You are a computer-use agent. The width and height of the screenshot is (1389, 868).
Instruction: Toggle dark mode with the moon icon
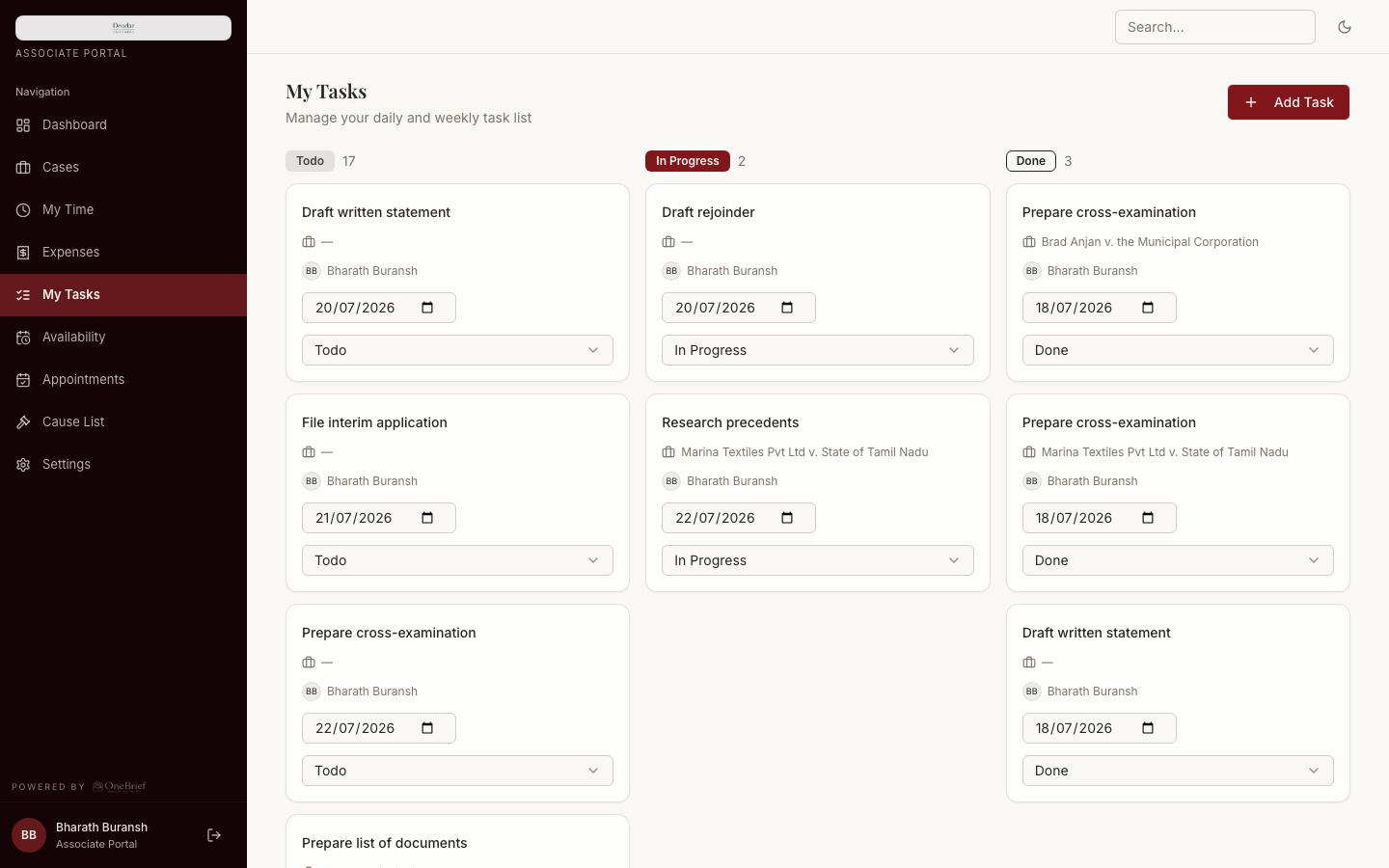(x=1345, y=27)
